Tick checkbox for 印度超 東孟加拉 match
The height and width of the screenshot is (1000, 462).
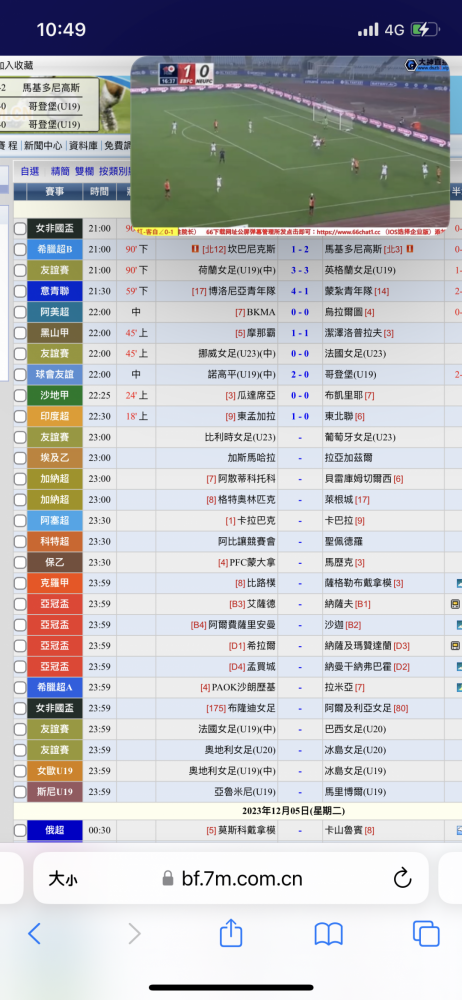click(20, 416)
